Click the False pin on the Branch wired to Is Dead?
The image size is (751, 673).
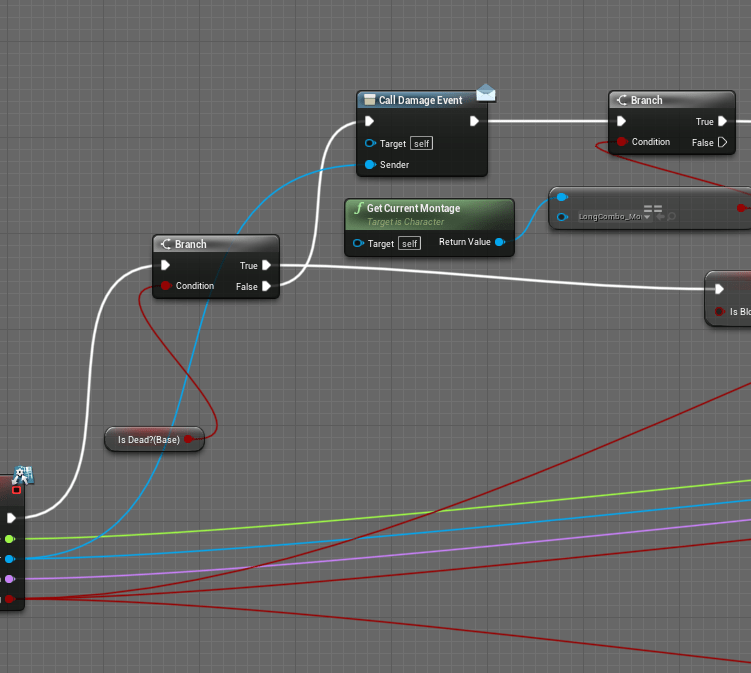tap(267, 286)
